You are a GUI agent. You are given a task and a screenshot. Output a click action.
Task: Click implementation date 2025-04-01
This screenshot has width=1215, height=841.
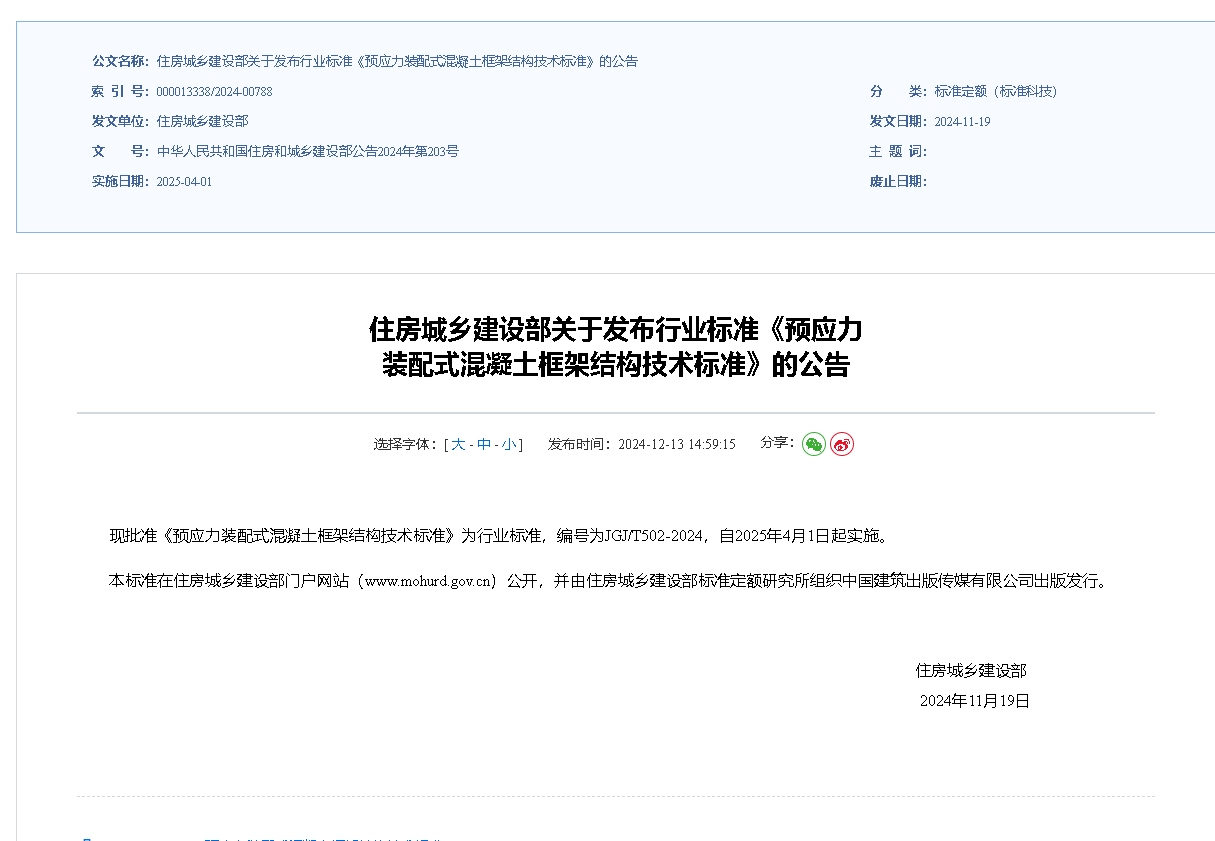pos(184,182)
